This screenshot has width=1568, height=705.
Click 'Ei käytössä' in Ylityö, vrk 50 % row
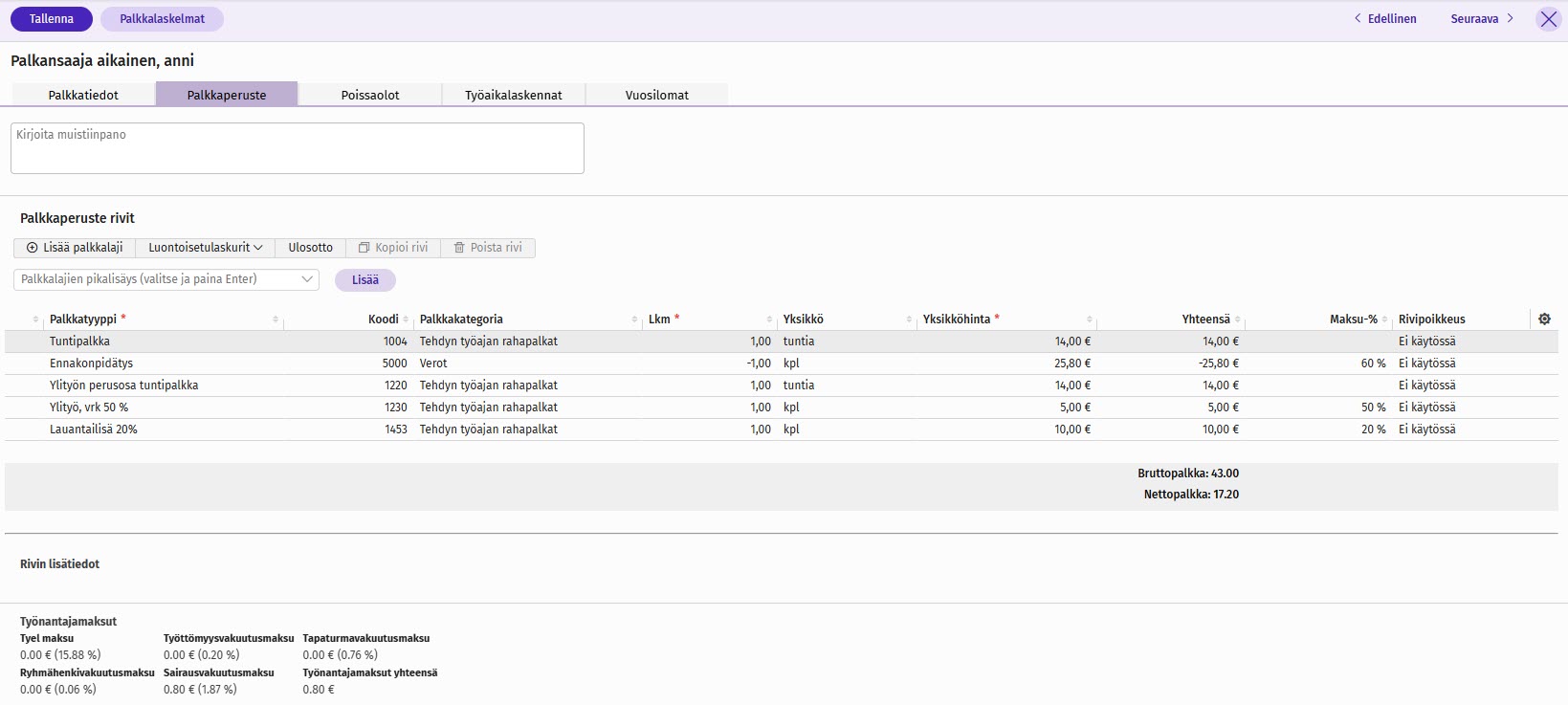coord(1426,408)
